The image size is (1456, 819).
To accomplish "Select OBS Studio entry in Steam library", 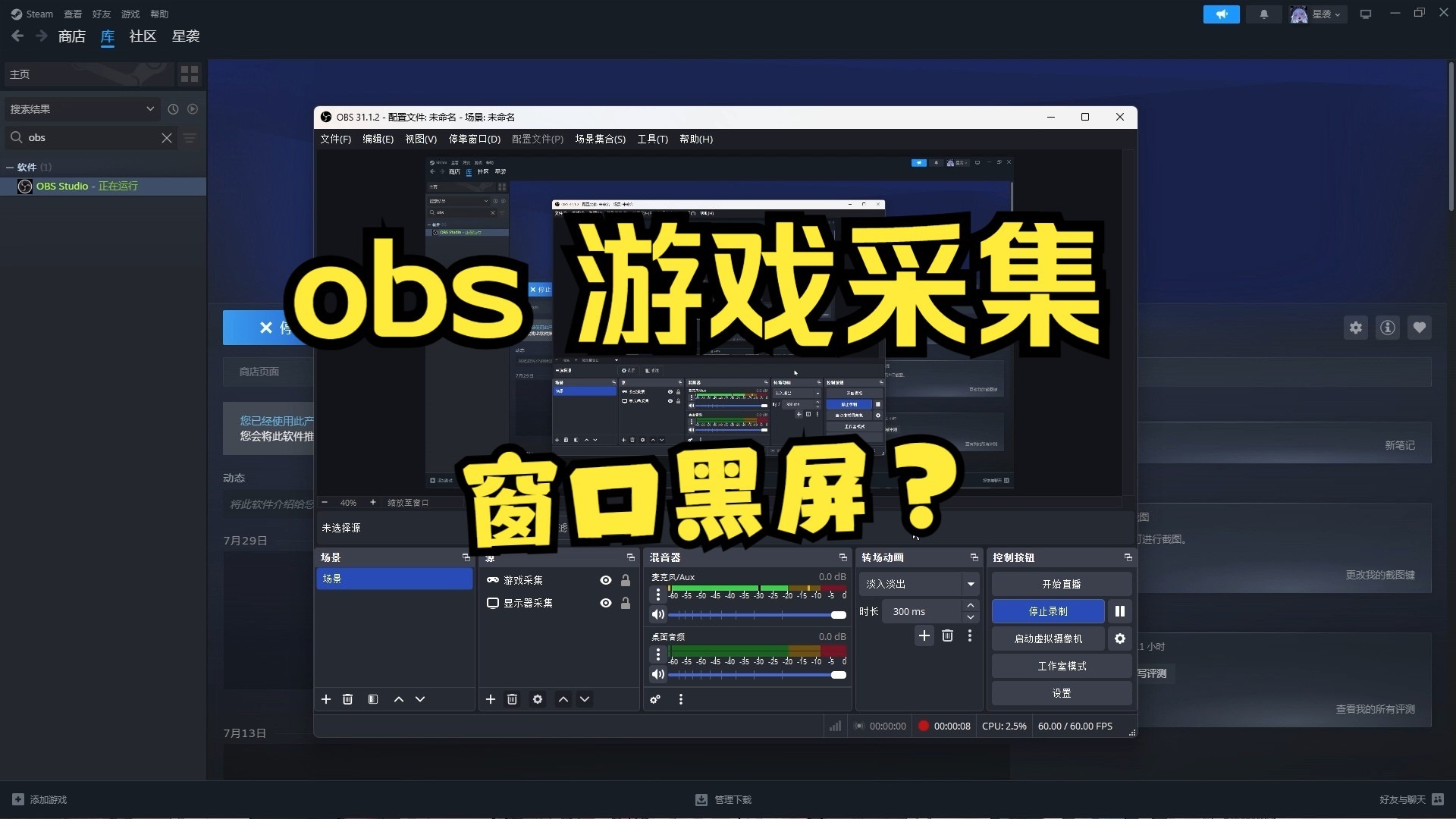I will [103, 187].
